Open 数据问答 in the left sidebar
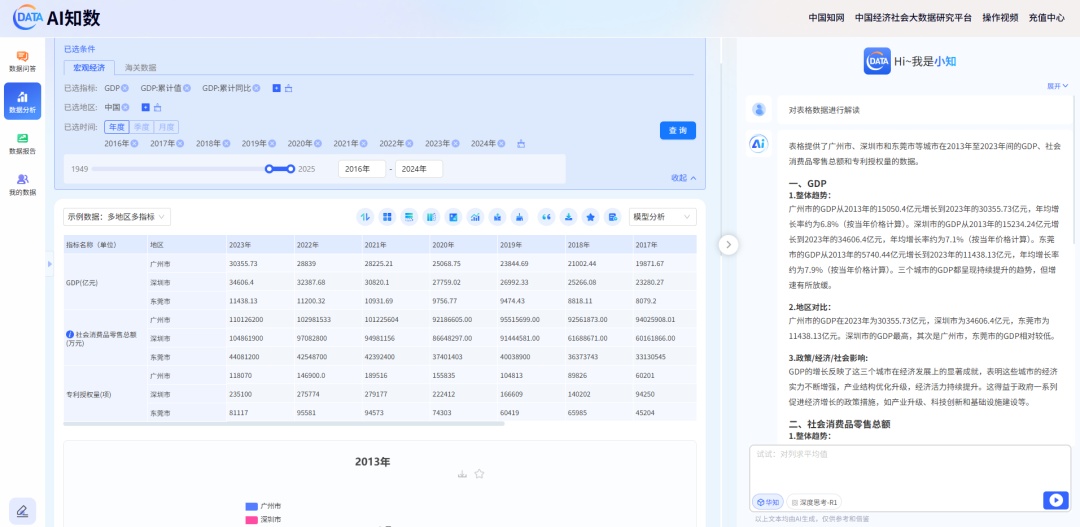 point(22,61)
